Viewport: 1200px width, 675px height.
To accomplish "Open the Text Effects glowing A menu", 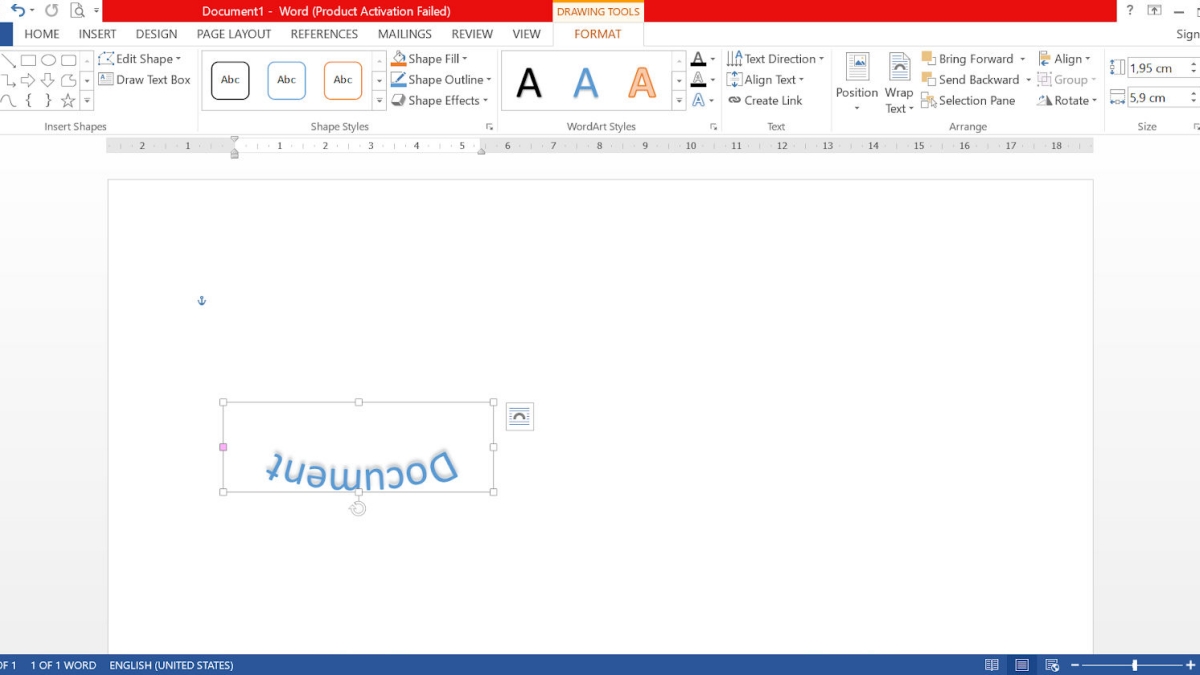I will pyautogui.click(x=703, y=101).
